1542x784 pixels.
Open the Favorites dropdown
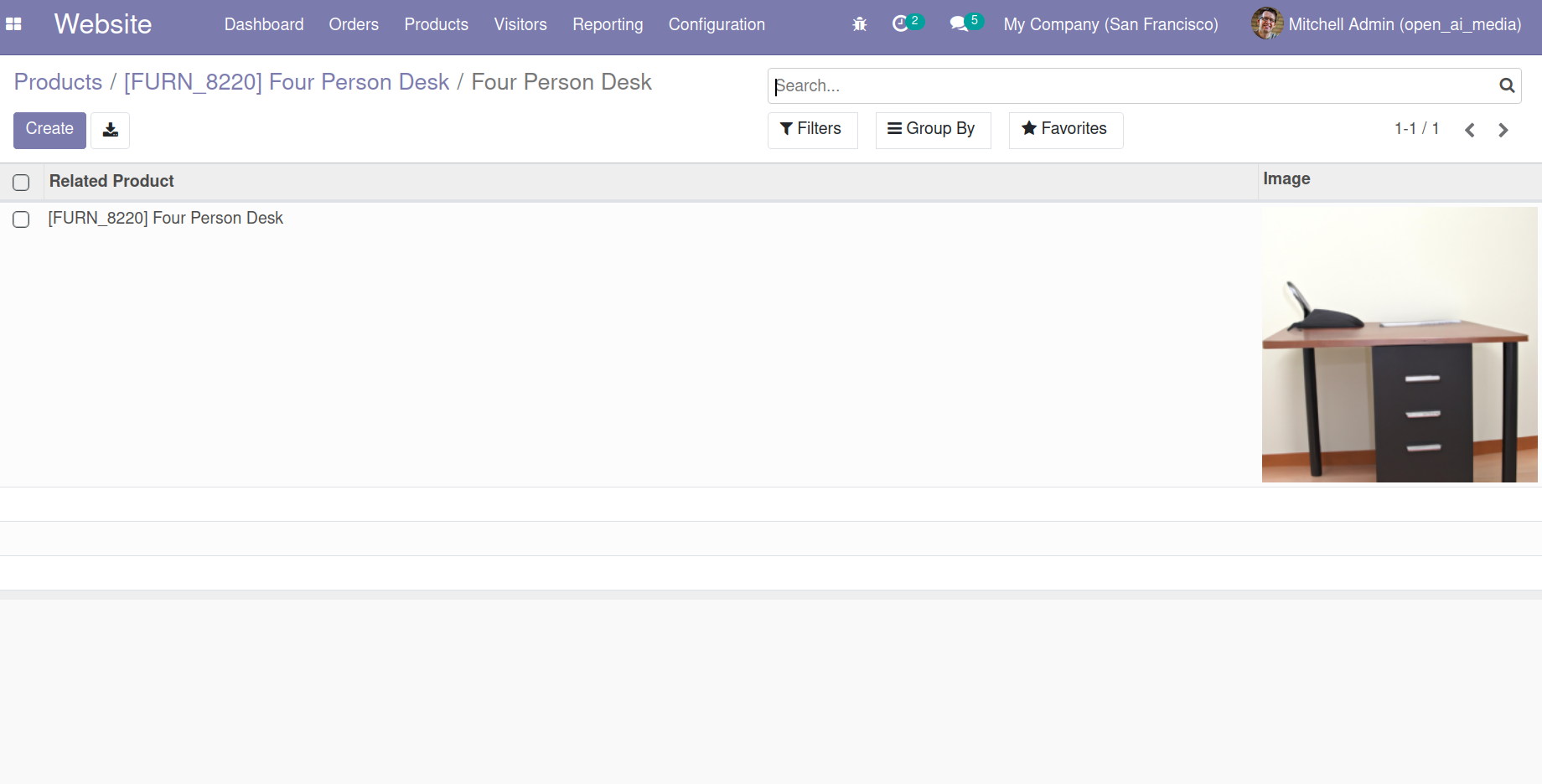(1065, 130)
